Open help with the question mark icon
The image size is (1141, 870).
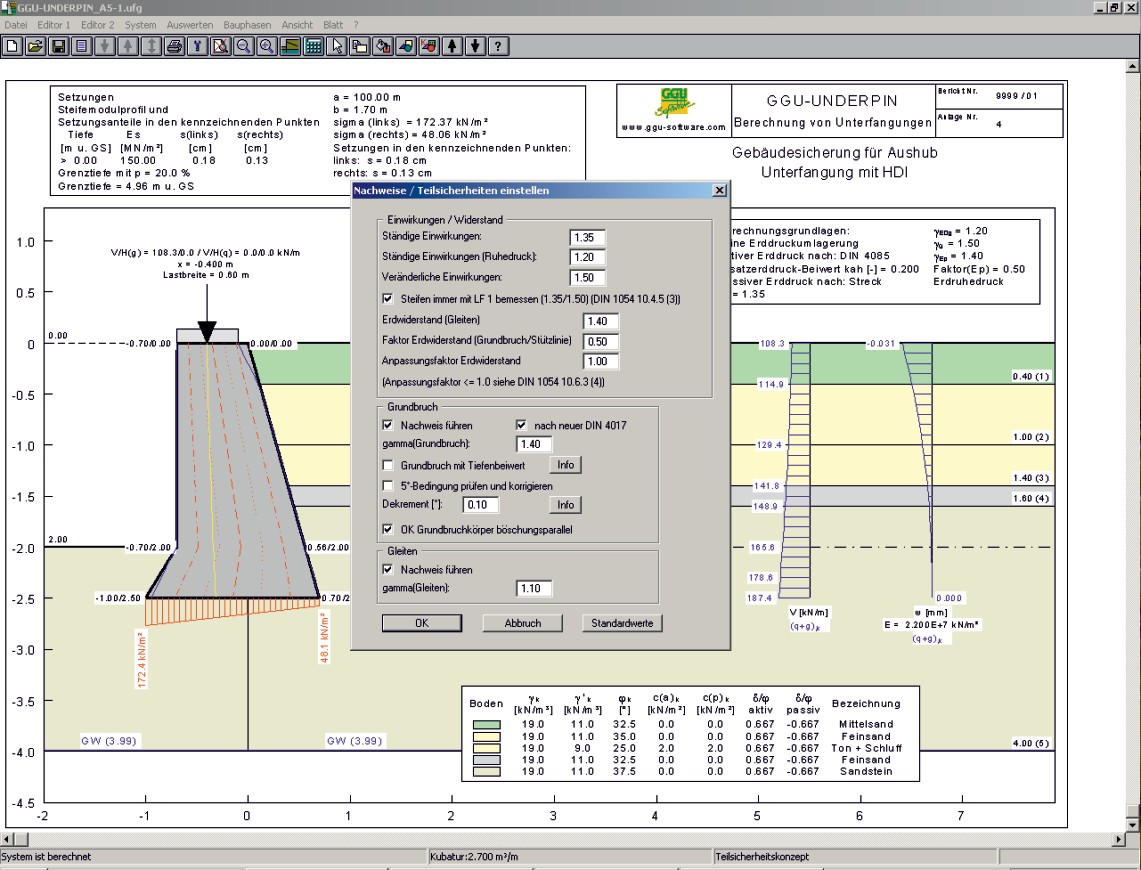[x=498, y=47]
